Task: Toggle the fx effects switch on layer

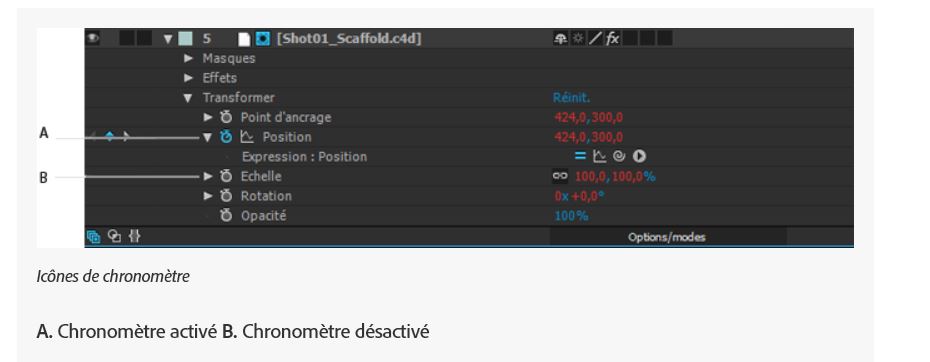Action: point(613,39)
